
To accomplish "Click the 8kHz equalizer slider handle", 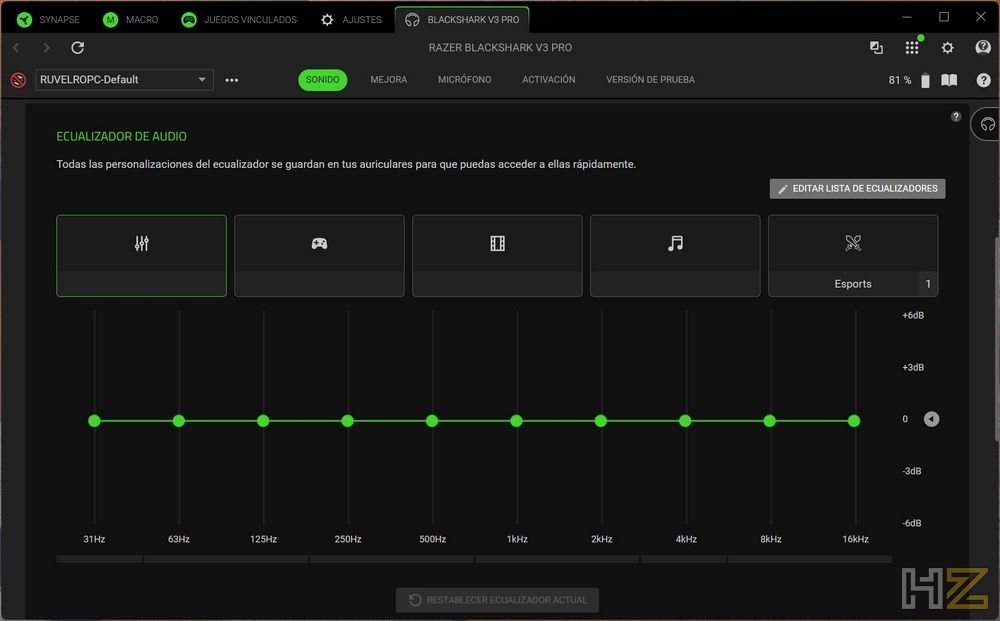I will pyautogui.click(x=770, y=421).
